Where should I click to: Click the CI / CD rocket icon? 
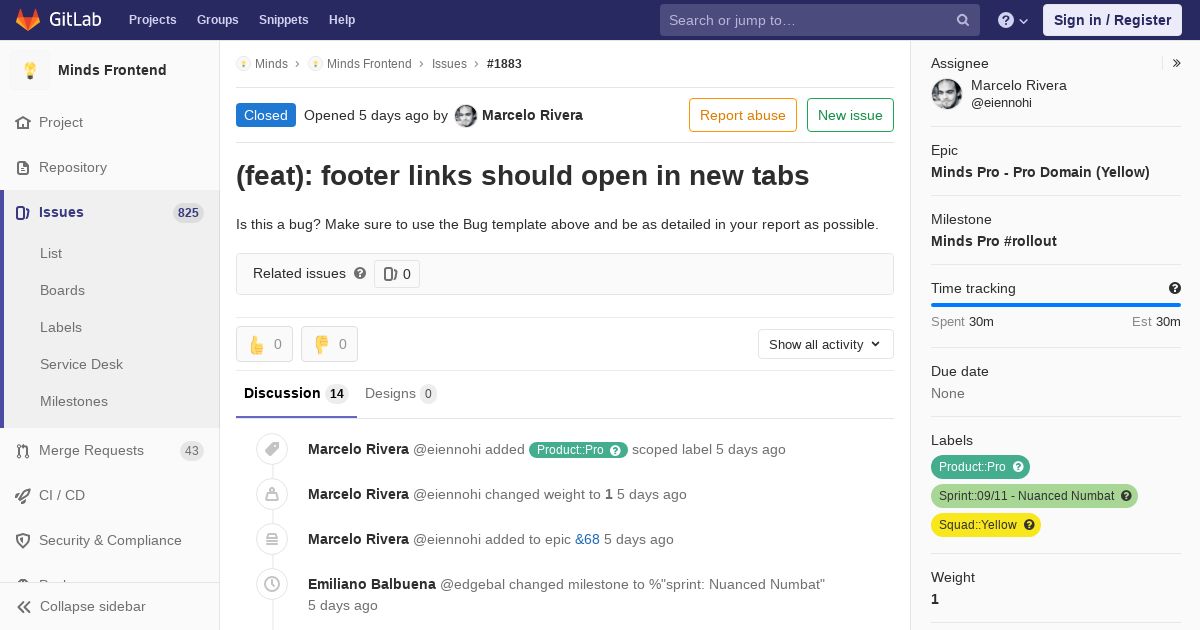click(x=23, y=496)
